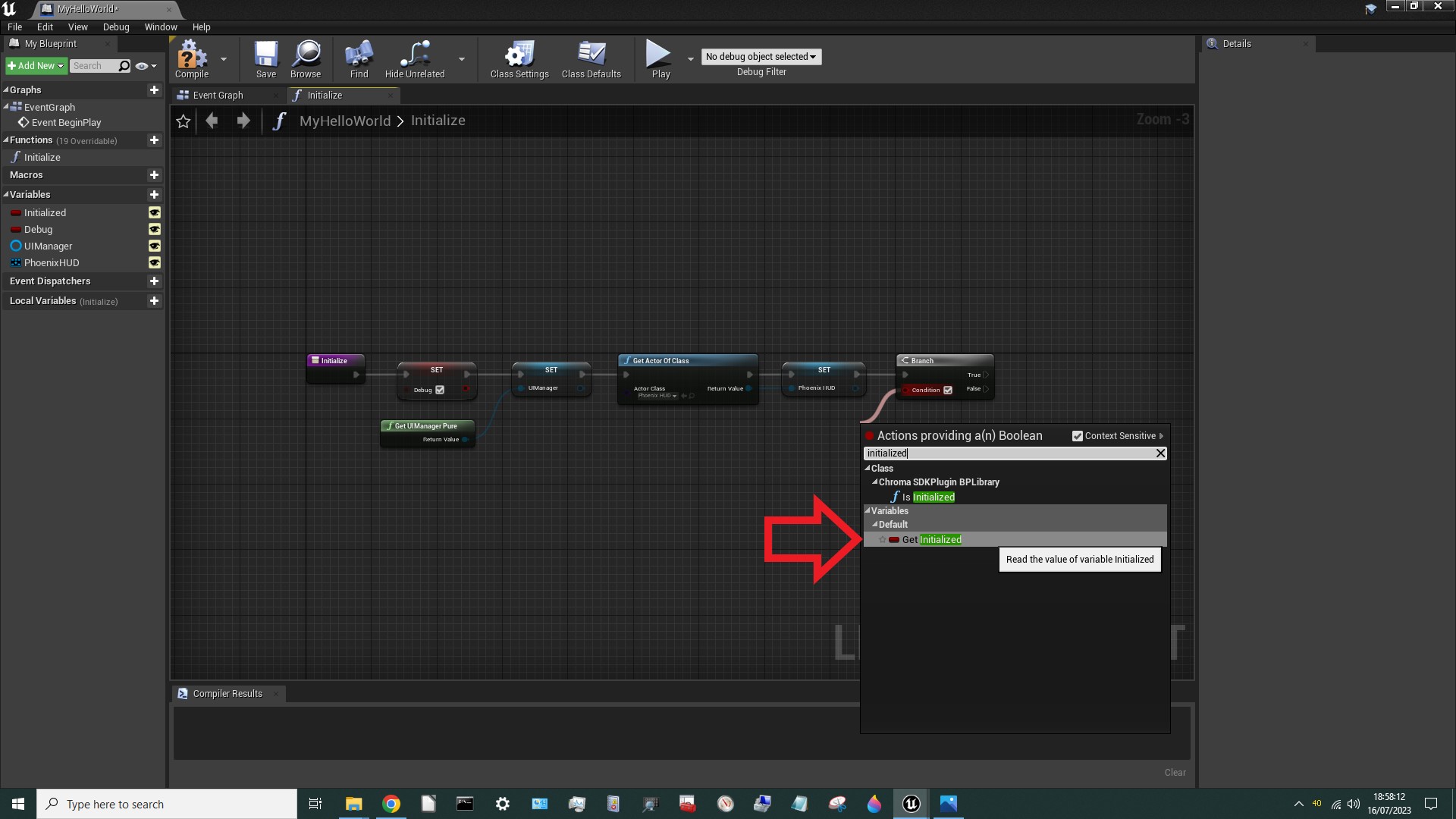Collapse the Graphs section
This screenshot has width=1456, height=819.
click(6, 89)
